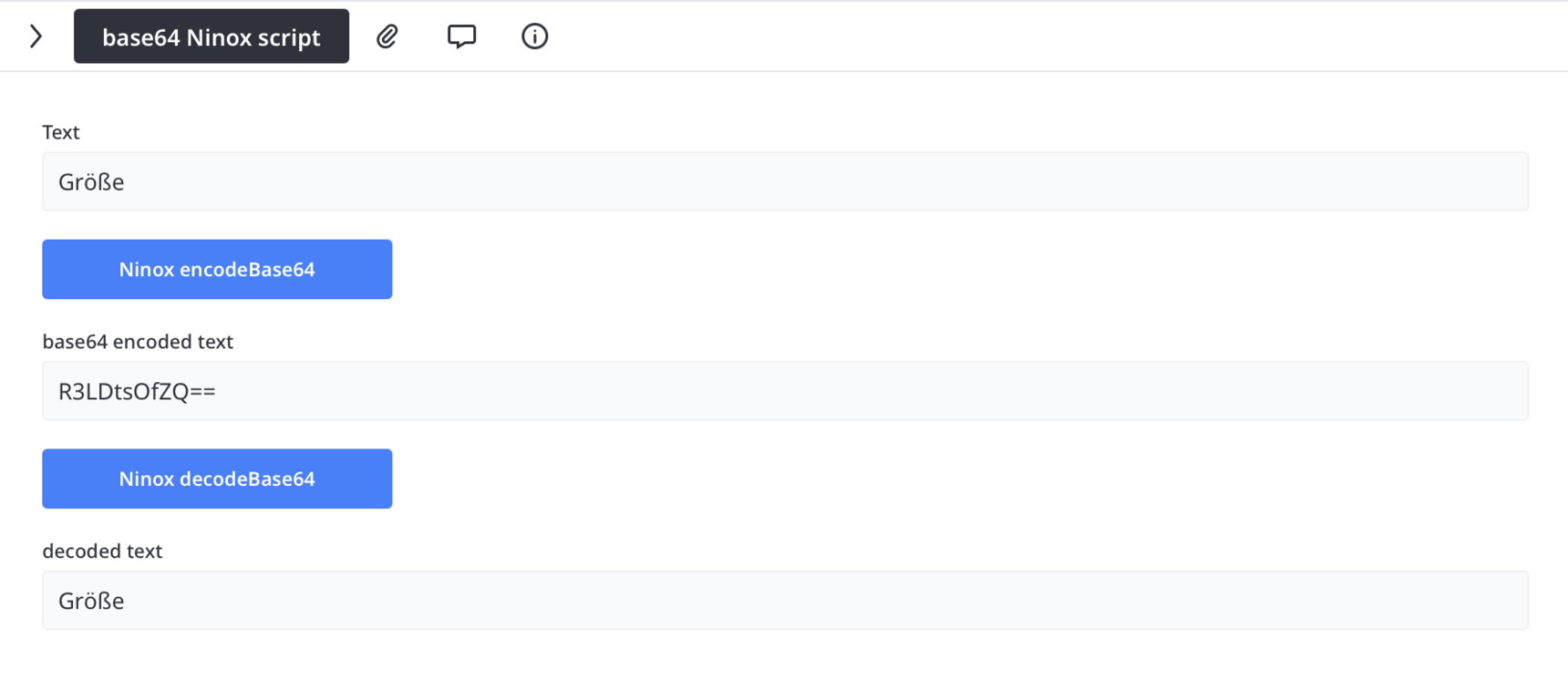Decode the base64 string back to text
This screenshot has width=1568, height=690.
point(217,479)
